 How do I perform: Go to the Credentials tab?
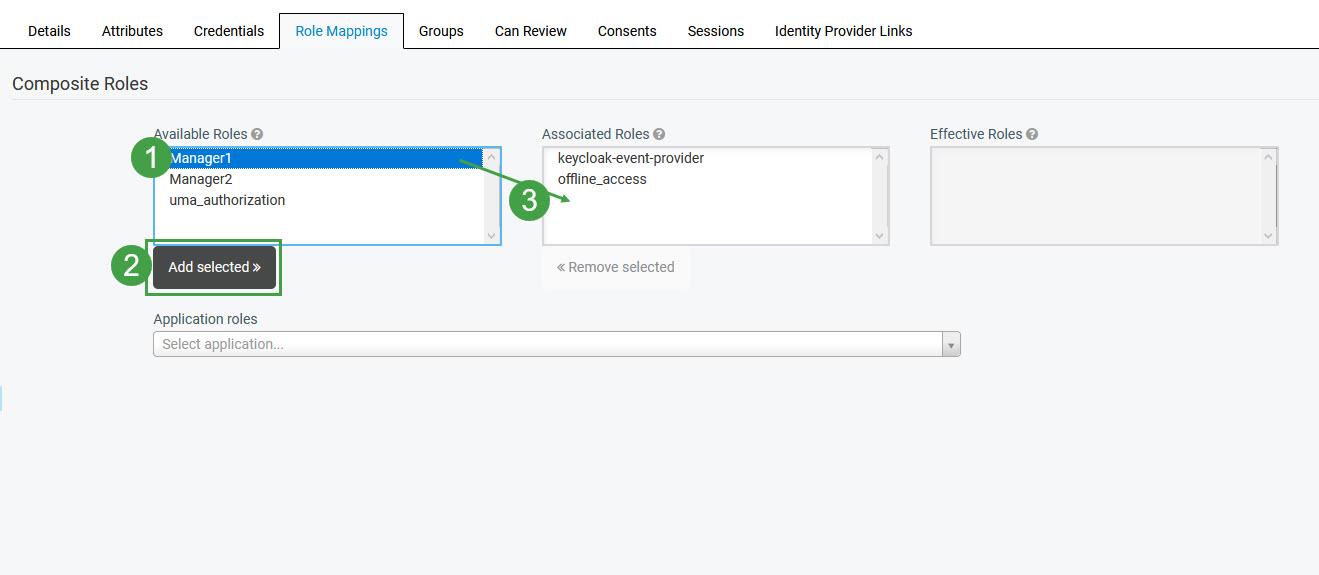click(x=229, y=31)
